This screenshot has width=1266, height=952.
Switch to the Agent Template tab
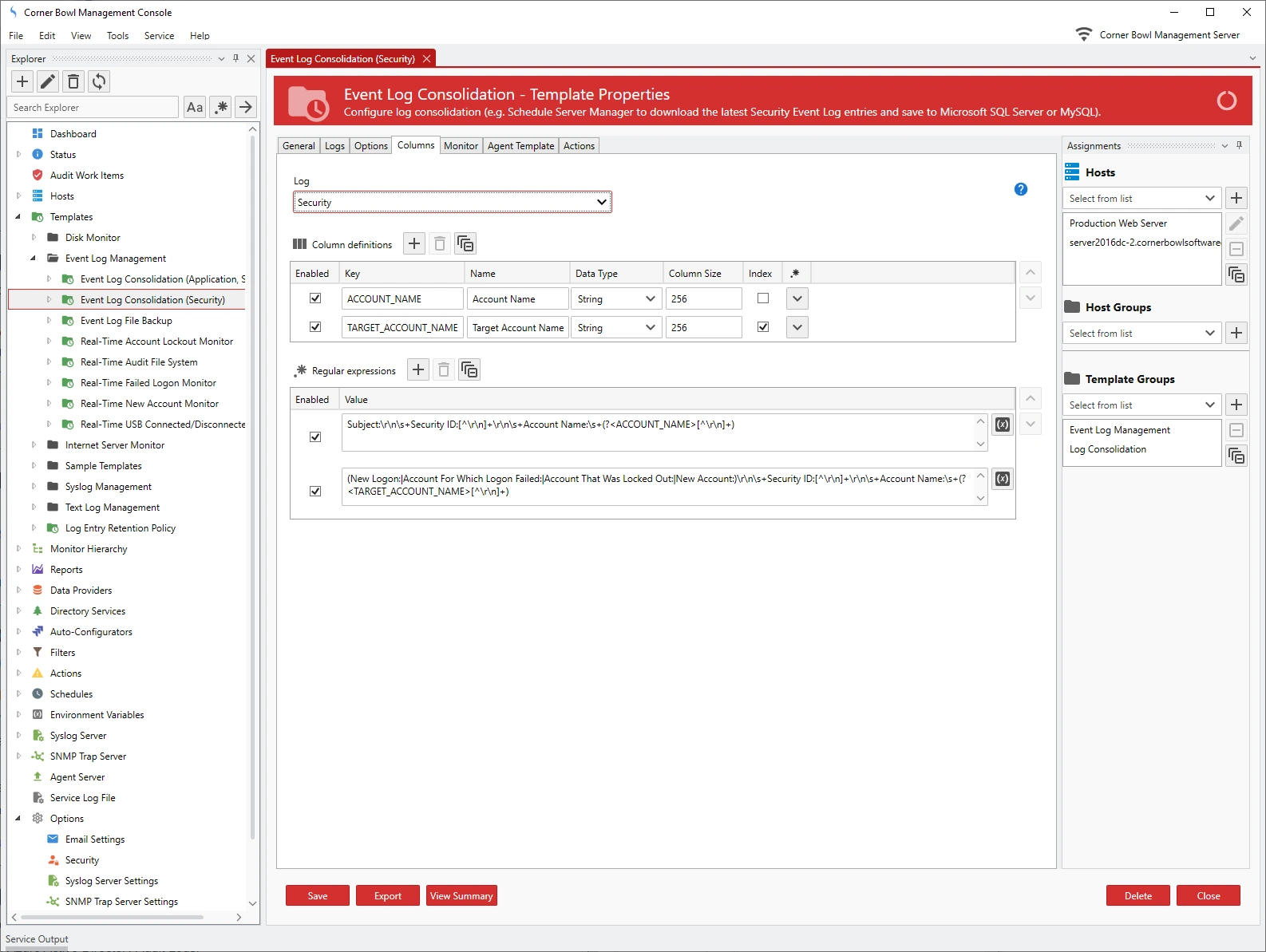point(520,146)
